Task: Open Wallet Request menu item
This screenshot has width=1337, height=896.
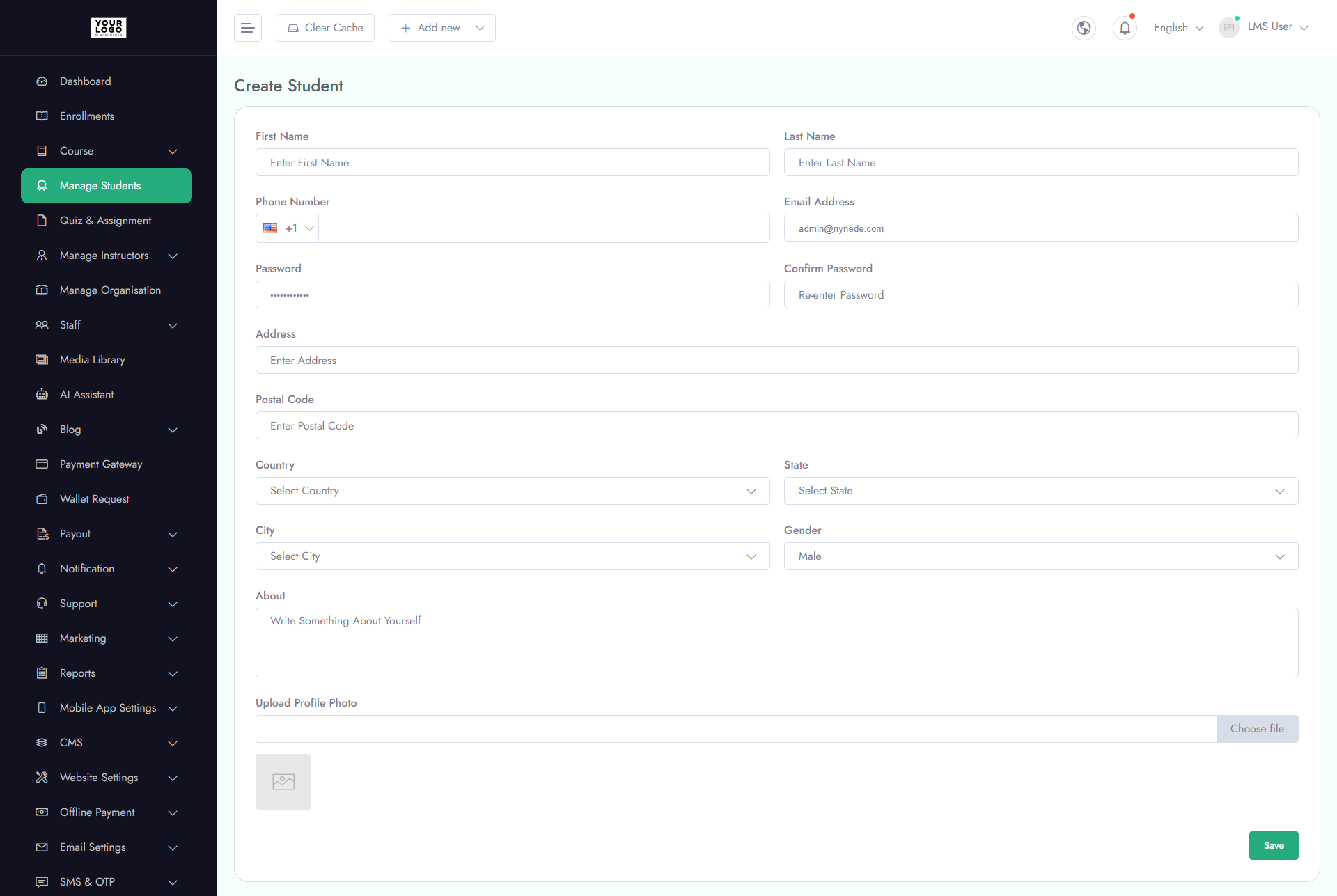Action: 107,499
